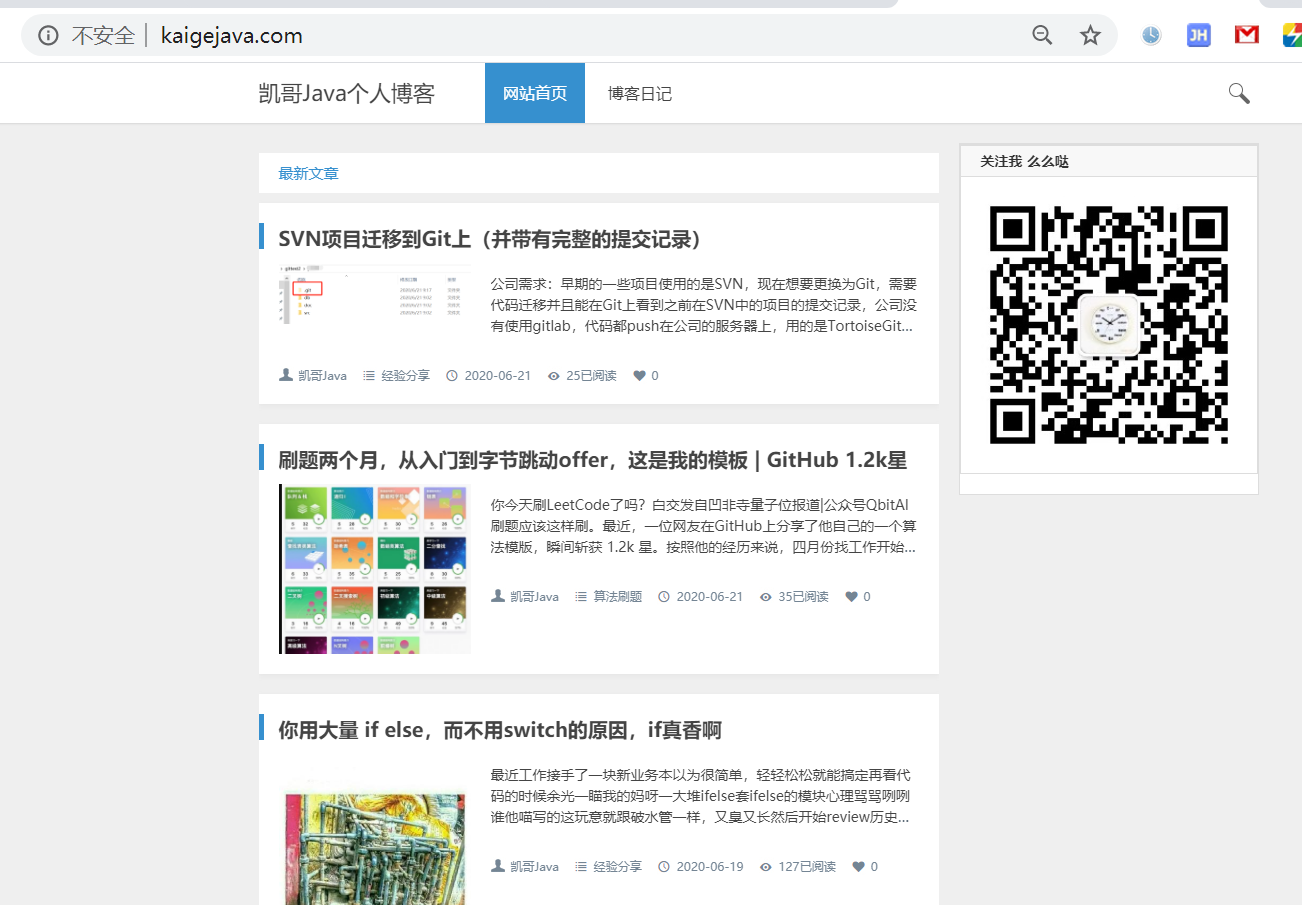Click the excerpt starting 你今天刷LeetCode了吗
Viewport: 1302px width, 905px height.
pyautogui.click(x=703, y=526)
